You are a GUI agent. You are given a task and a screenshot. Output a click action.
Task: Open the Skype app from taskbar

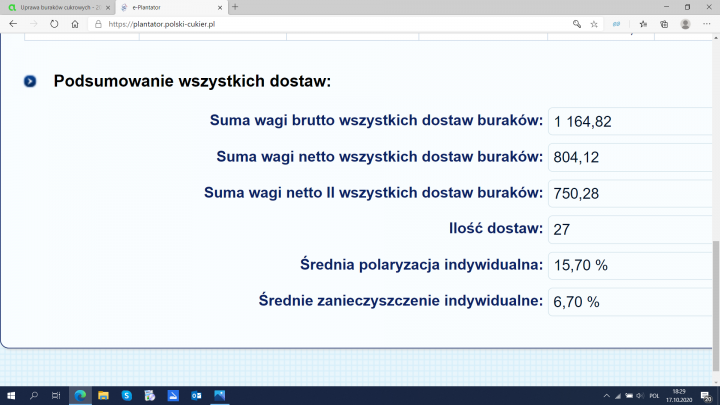(x=127, y=396)
